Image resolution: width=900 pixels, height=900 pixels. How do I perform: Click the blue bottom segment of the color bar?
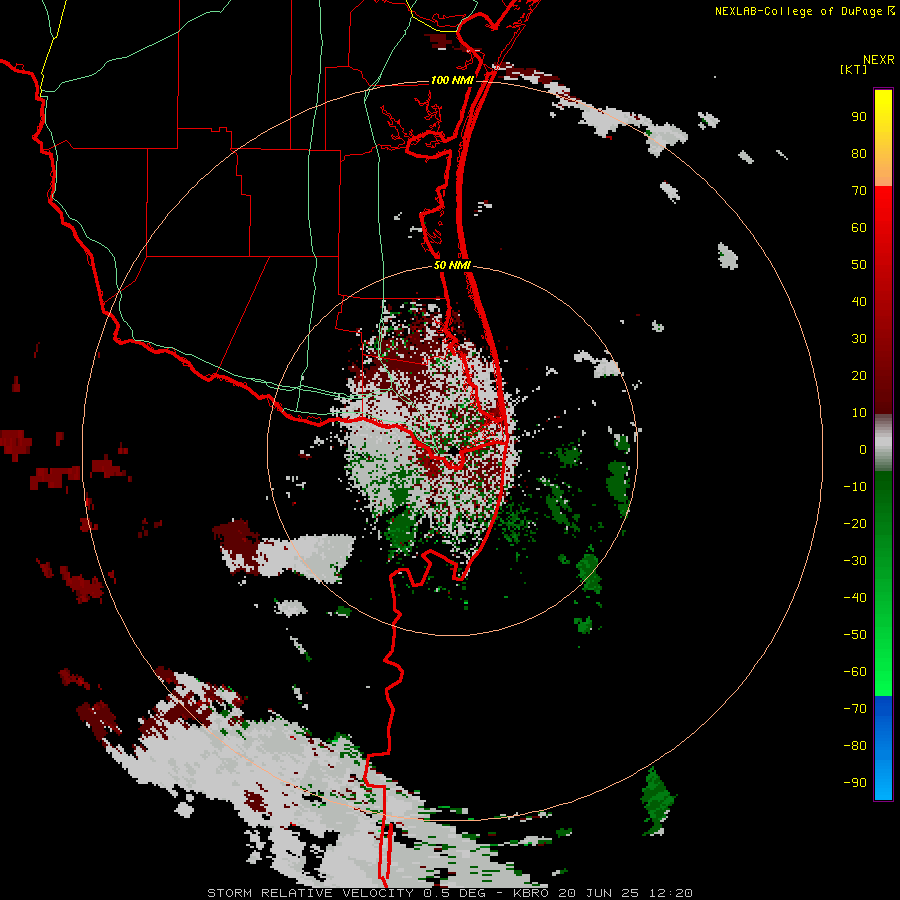pyautogui.click(x=883, y=748)
